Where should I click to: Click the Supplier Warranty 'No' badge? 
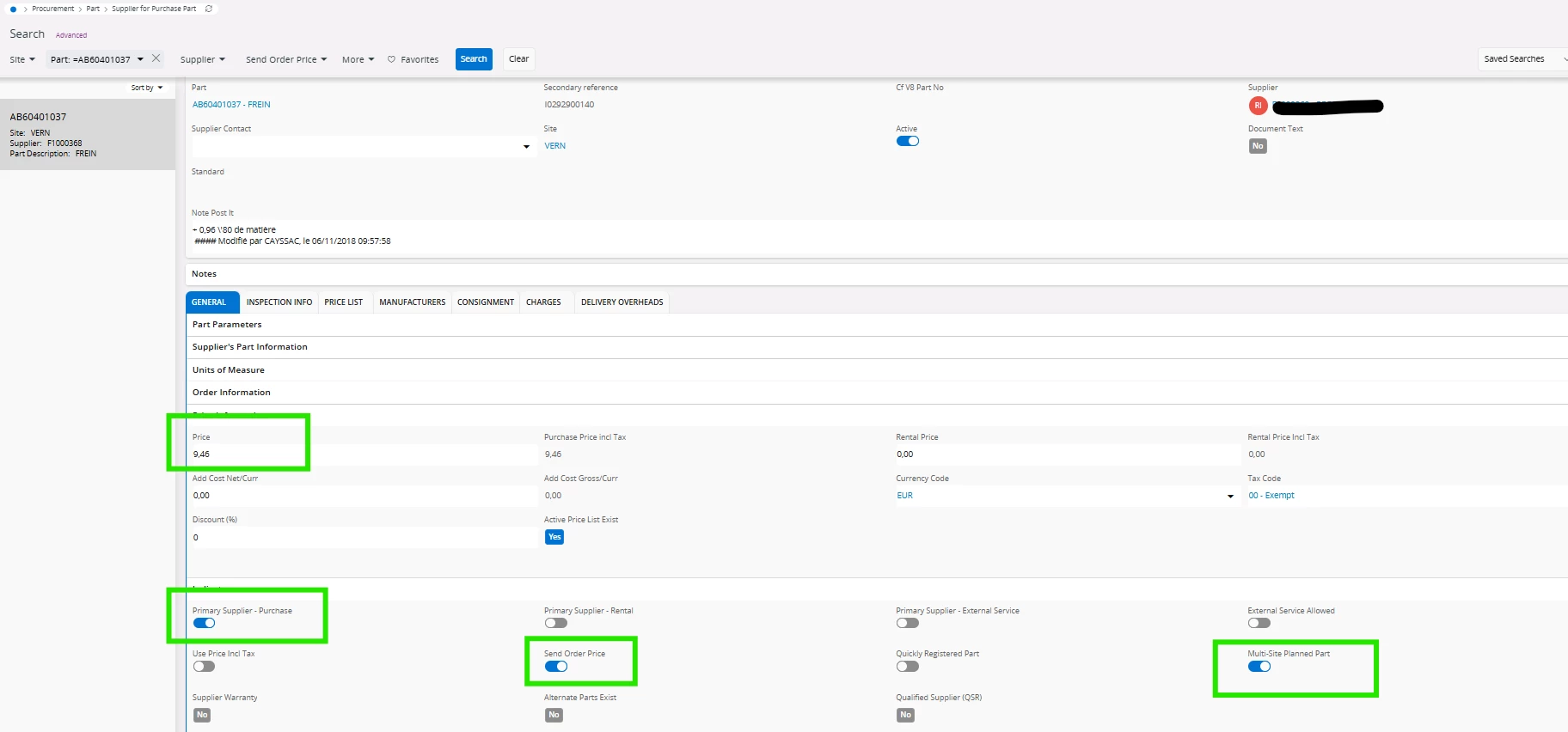click(202, 715)
